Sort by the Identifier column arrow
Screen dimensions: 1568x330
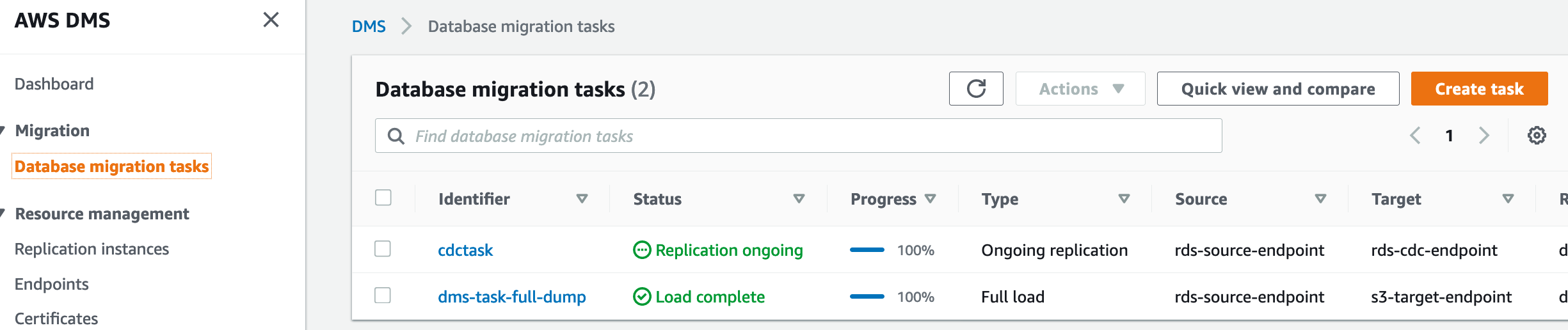tap(582, 199)
